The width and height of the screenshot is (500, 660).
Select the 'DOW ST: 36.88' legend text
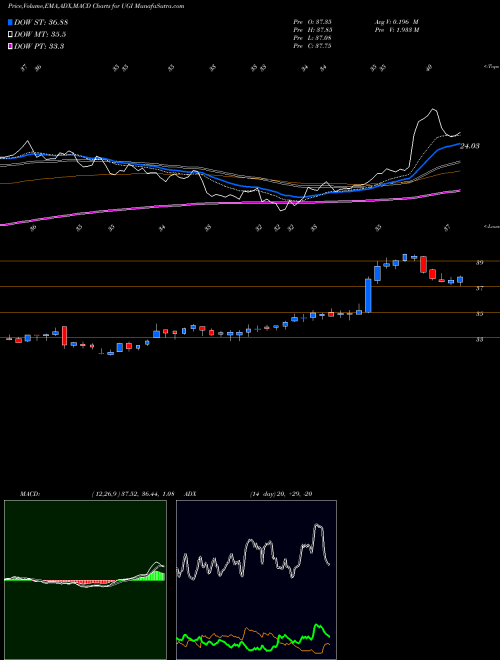pyautogui.click(x=41, y=22)
